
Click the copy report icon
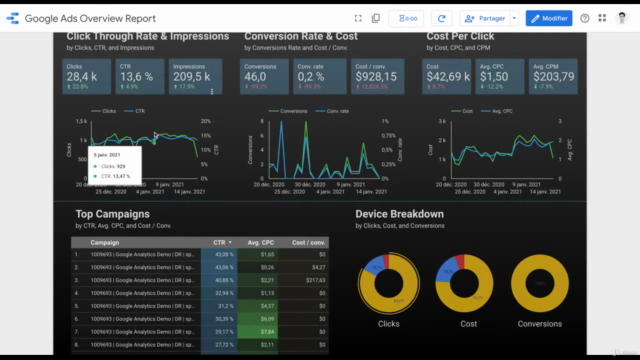(376, 18)
